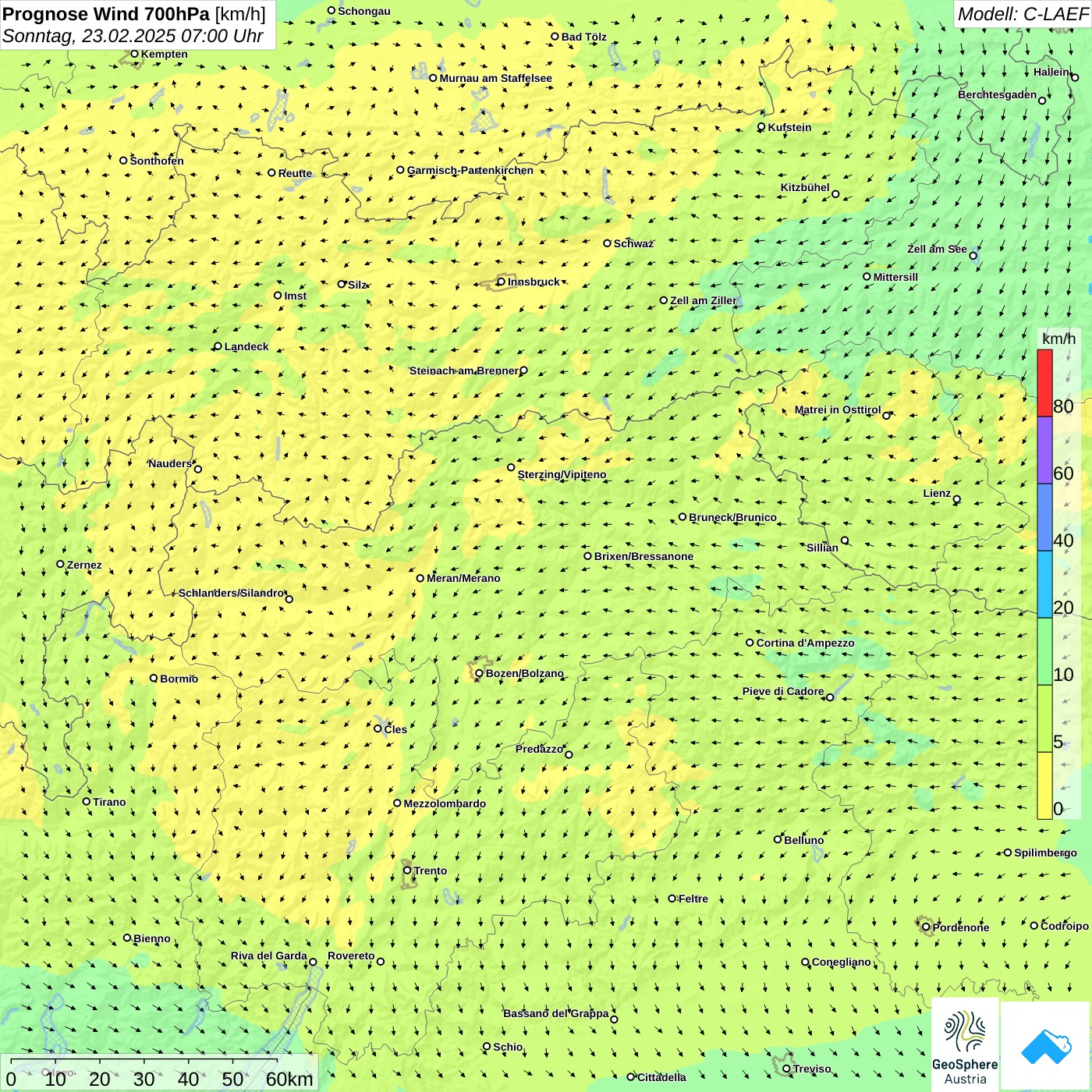The width and height of the screenshot is (1092, 1092).
Task: Click the GeoSphere Austria logo
Action: click(x=965, y=1045)
